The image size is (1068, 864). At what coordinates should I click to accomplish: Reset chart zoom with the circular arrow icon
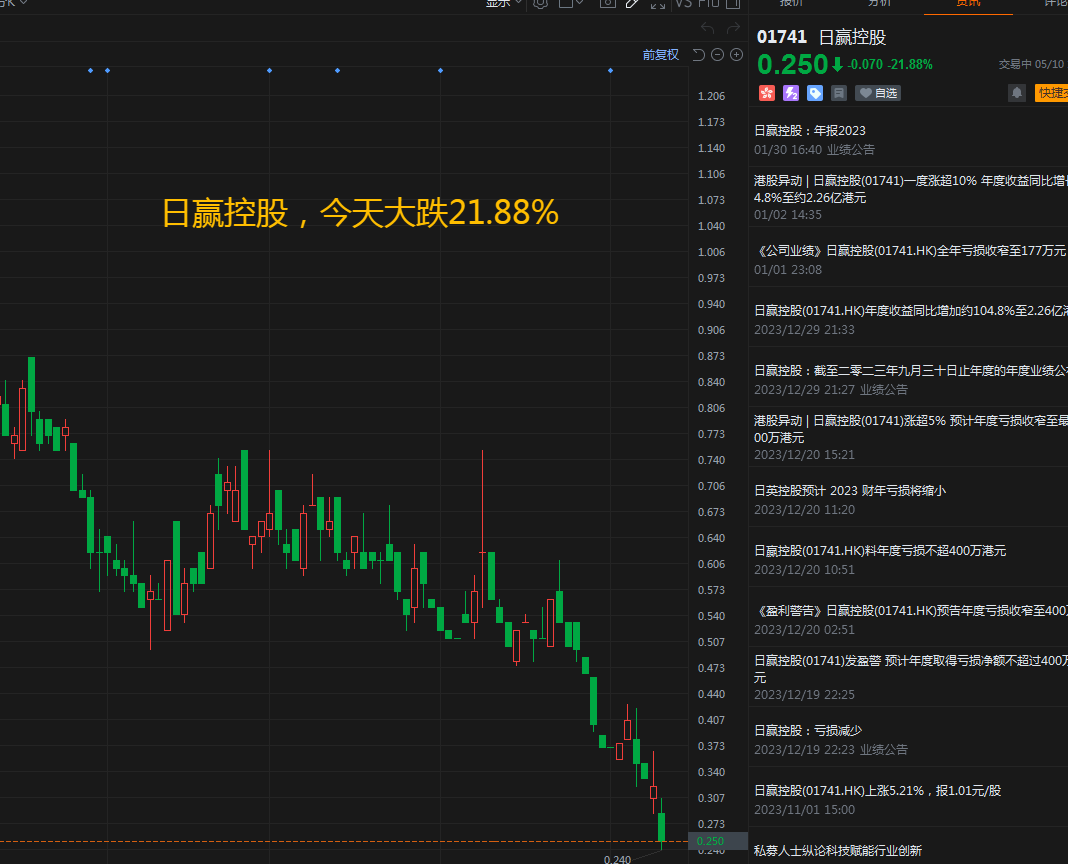[x=698, y=55]
